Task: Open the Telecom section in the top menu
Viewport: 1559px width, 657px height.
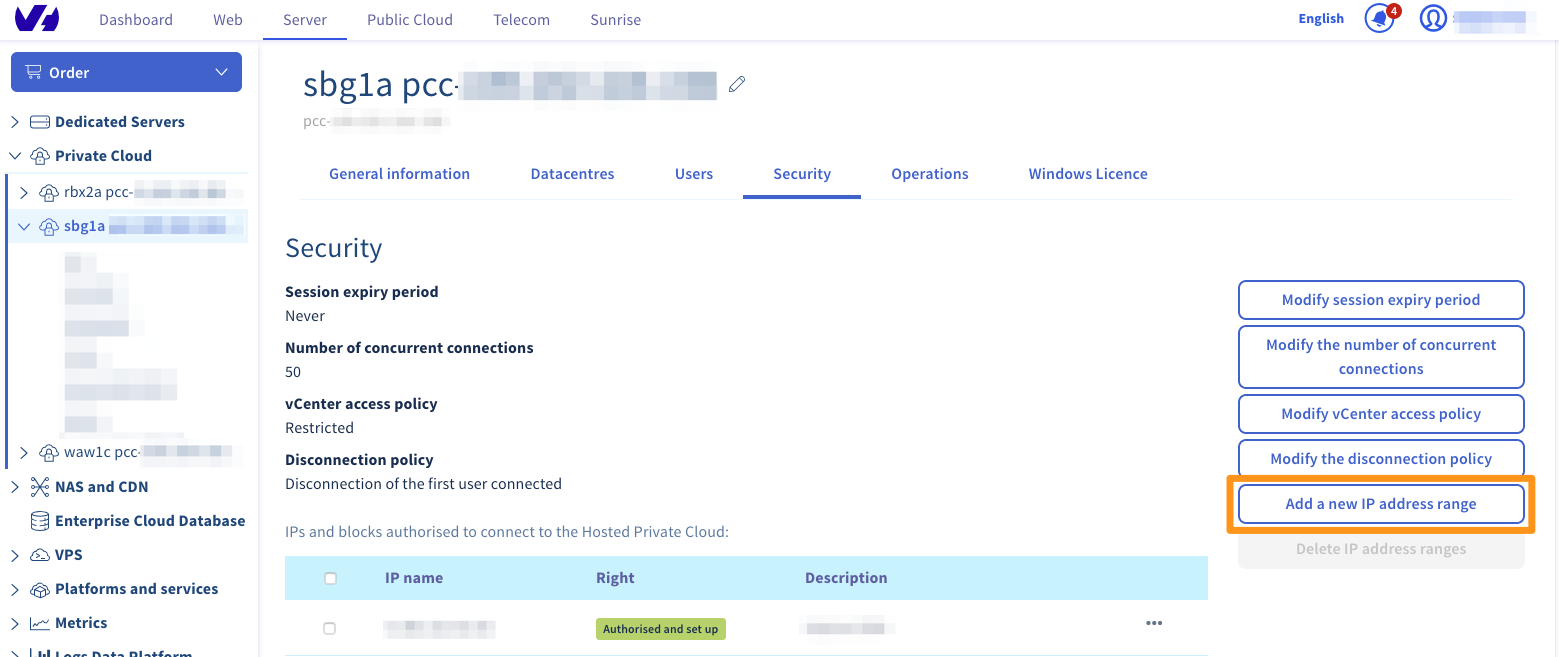Action: coord(521,19)
